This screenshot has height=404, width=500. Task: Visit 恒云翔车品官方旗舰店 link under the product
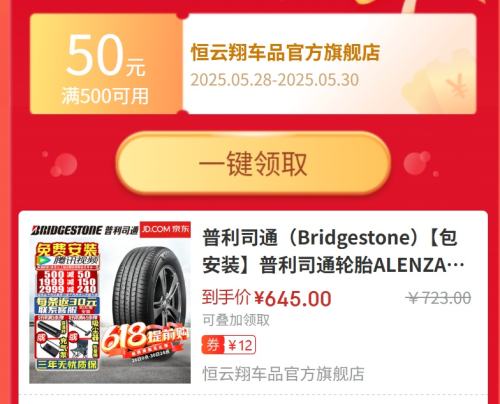(283, 374)
